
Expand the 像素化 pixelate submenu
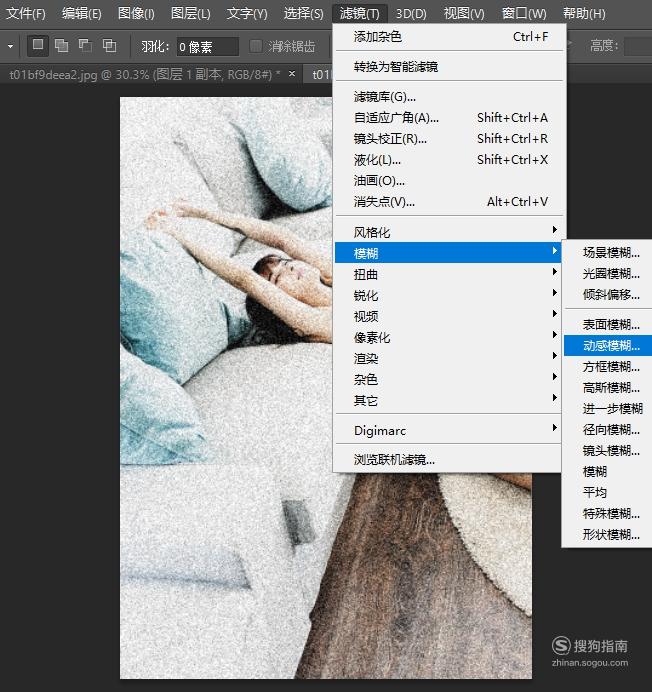pos(449,338)
